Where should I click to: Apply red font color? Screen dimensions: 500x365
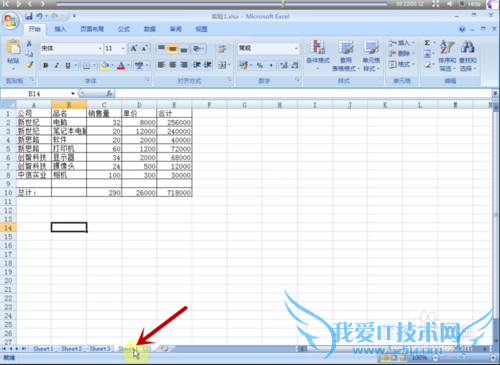(x=121, y=65)
